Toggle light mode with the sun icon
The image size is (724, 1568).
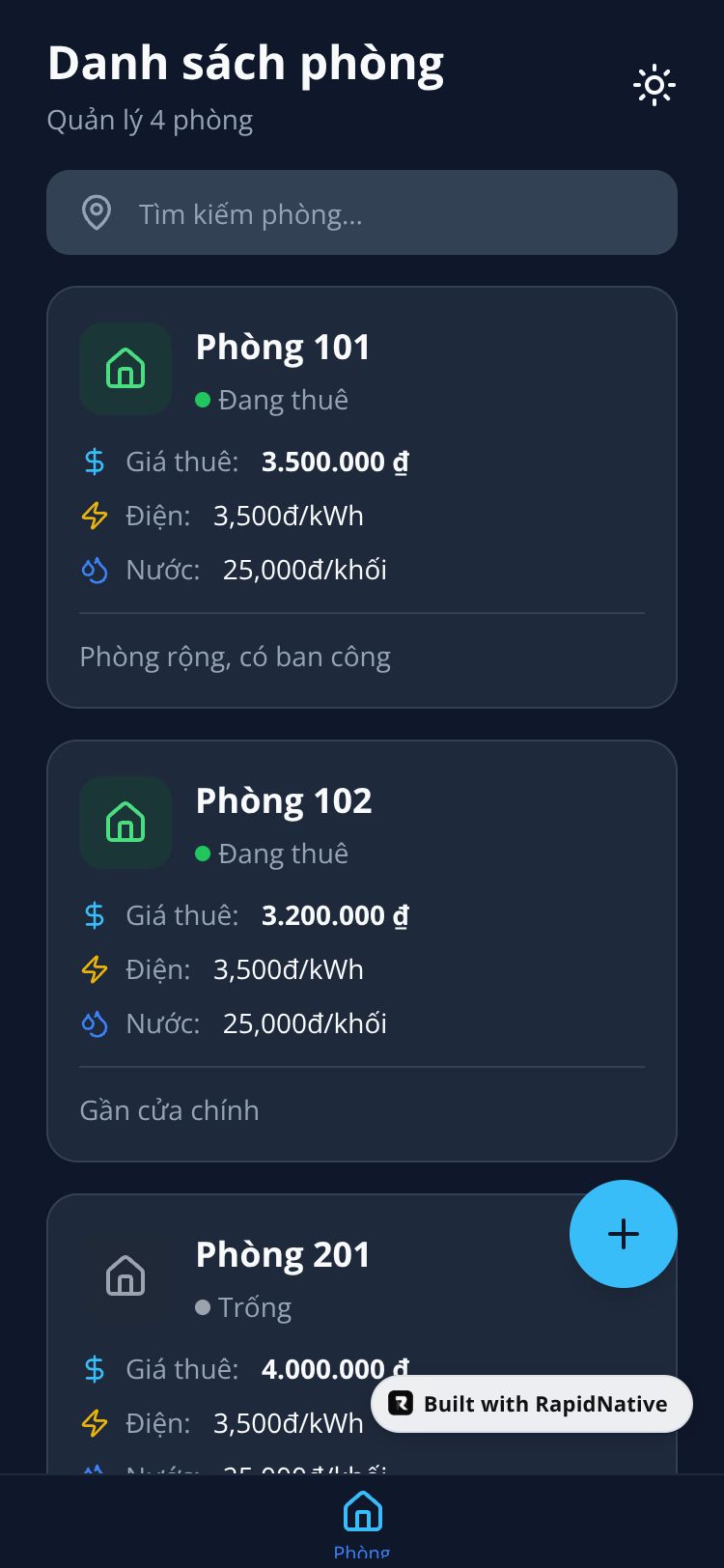coord(654,85)
